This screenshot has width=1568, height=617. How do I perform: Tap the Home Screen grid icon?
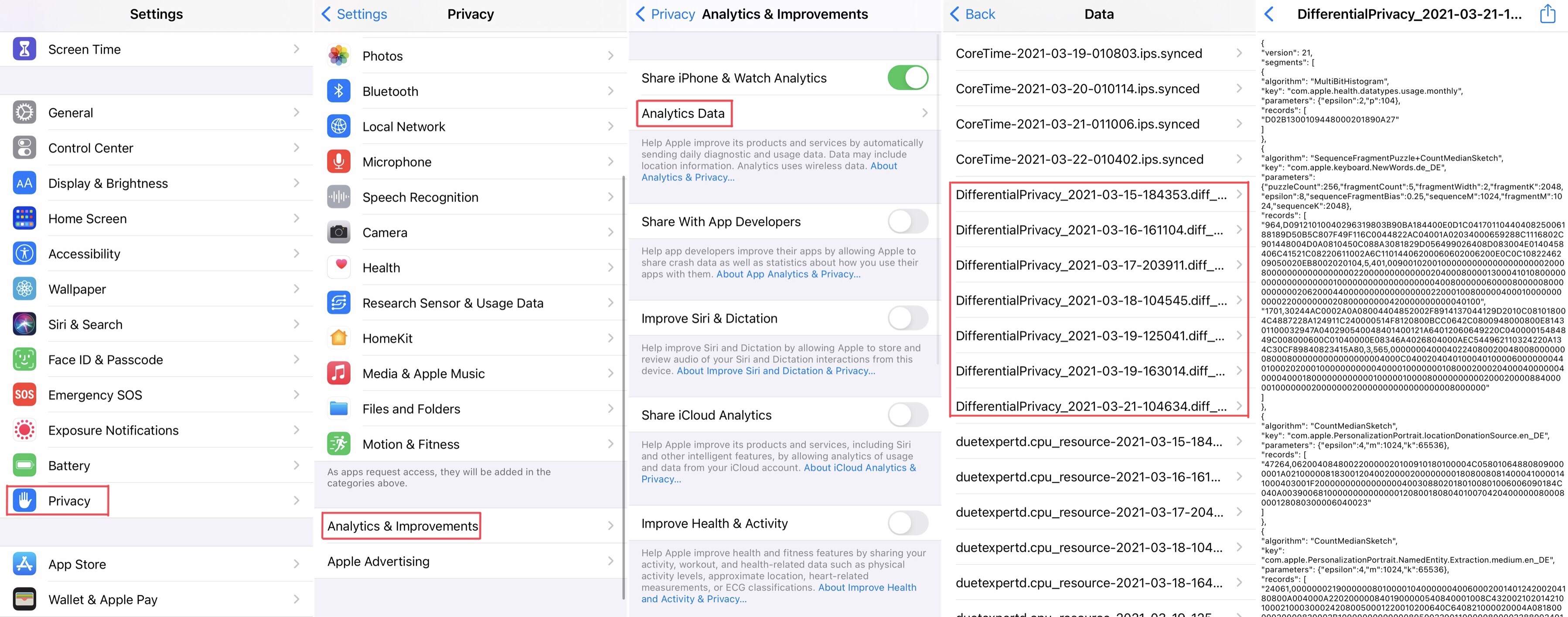pos(24,218)
